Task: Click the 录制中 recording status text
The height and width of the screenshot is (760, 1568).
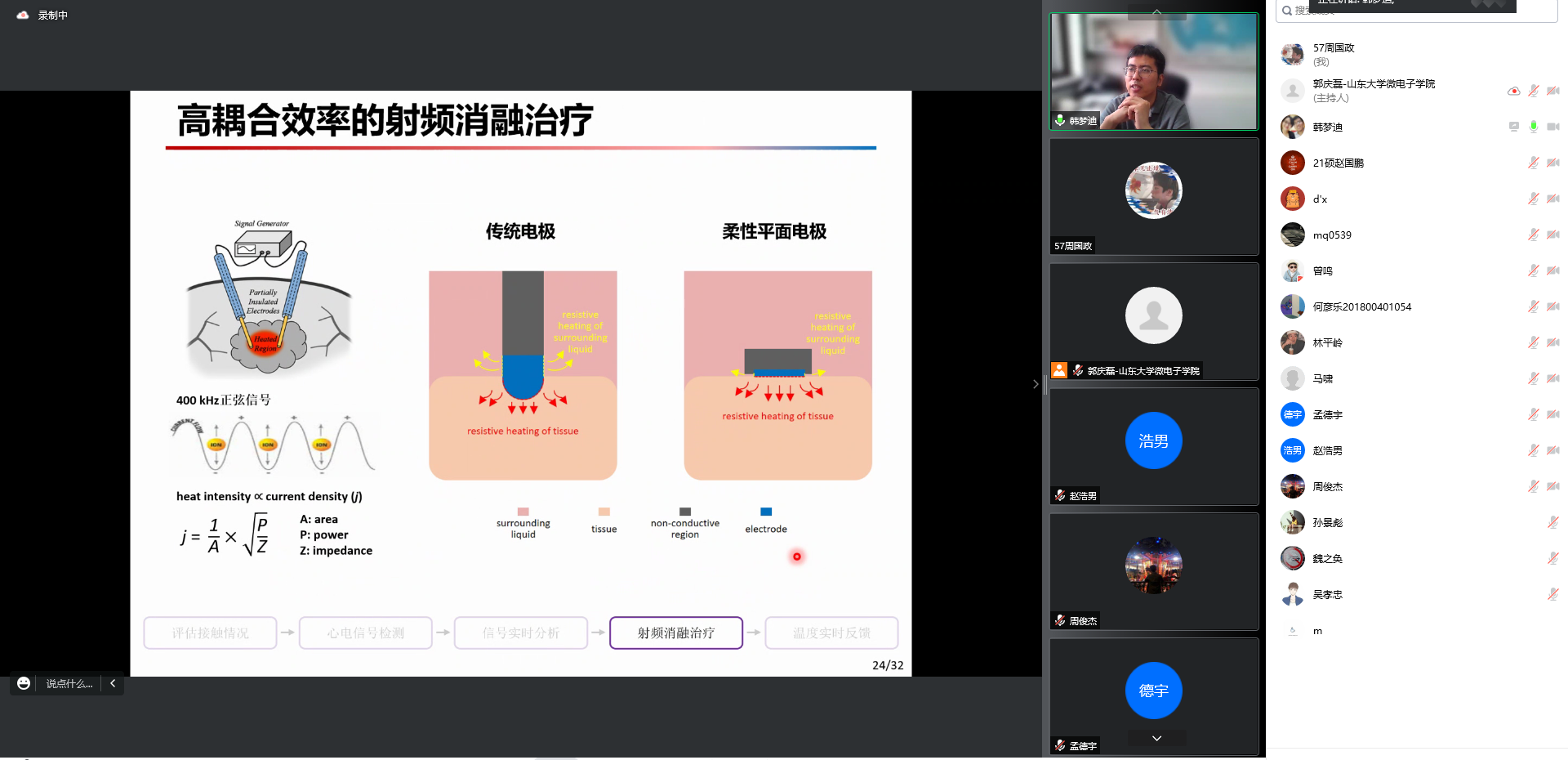Action: 53,16
